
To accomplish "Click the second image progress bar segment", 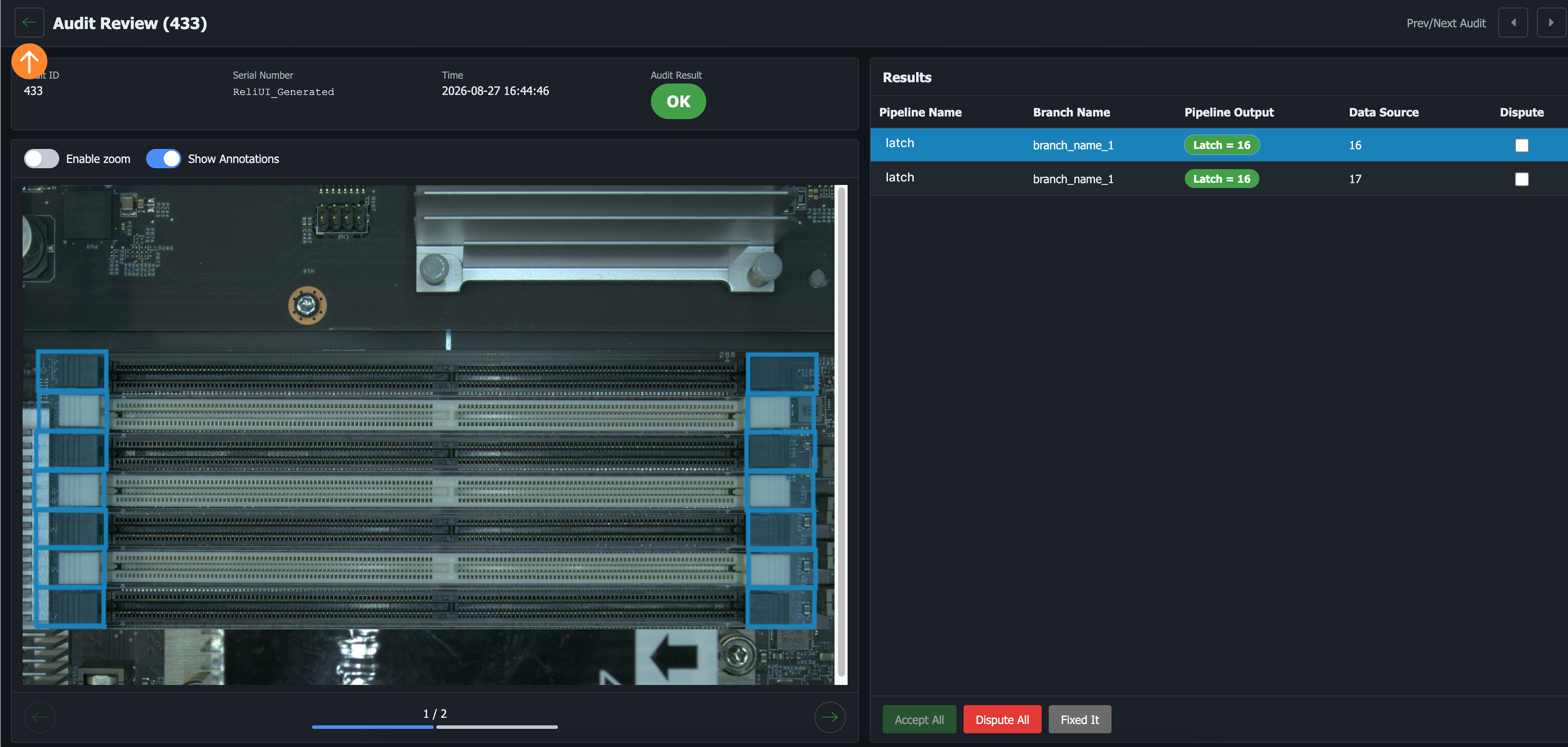I will point(497,727).
